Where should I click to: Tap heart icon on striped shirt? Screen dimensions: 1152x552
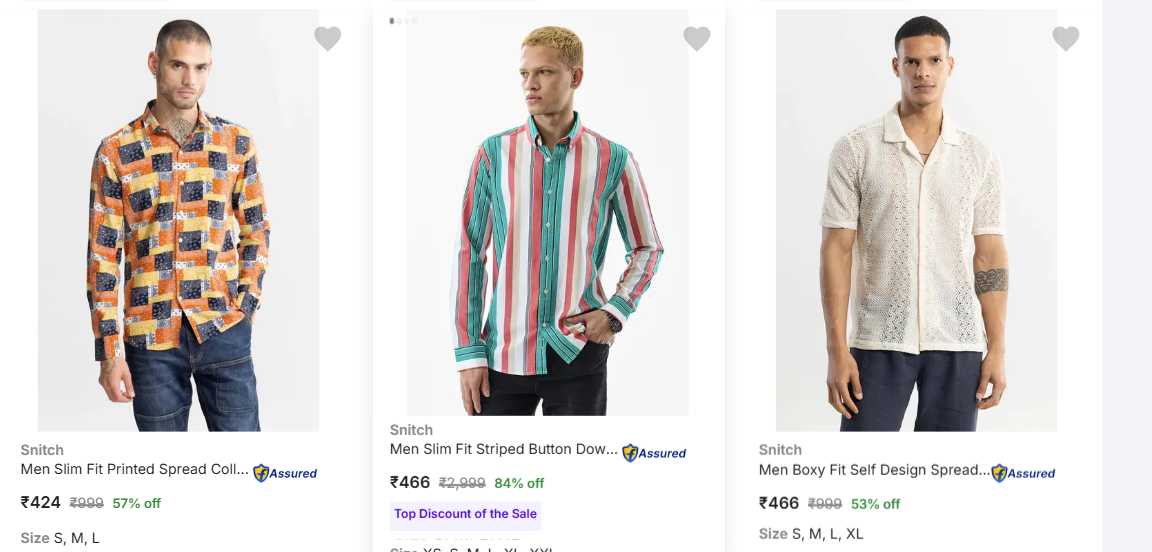pos(696,39)
